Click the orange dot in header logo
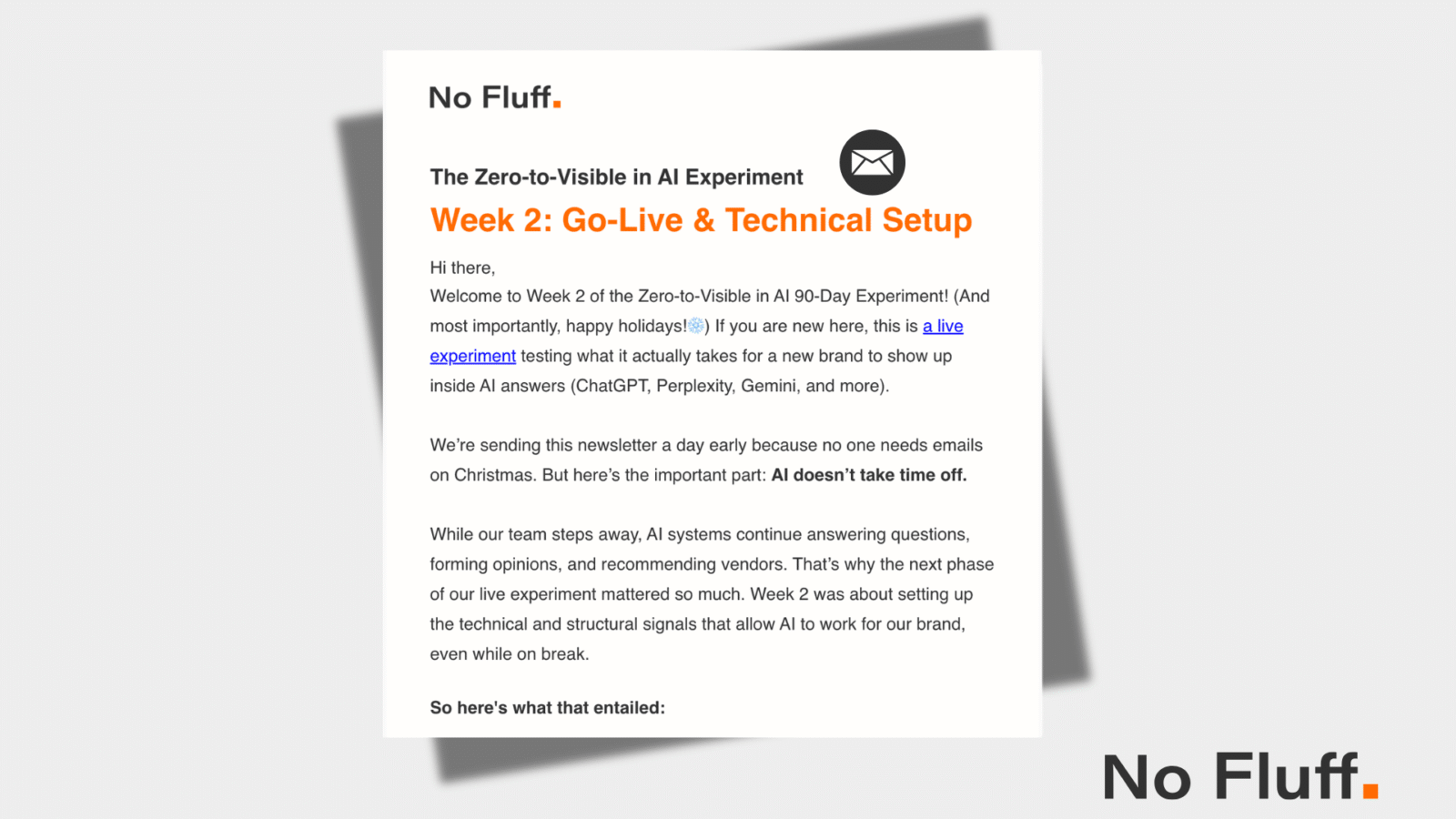 [557, 105]
